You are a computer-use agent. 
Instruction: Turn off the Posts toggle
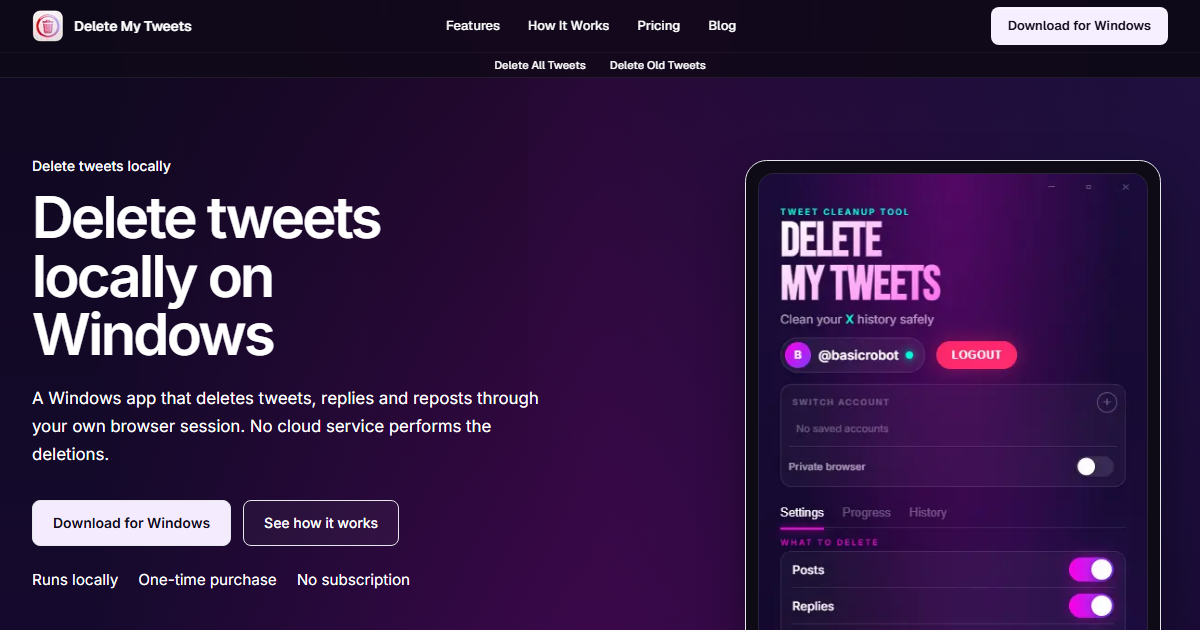tap(1091, 570)
